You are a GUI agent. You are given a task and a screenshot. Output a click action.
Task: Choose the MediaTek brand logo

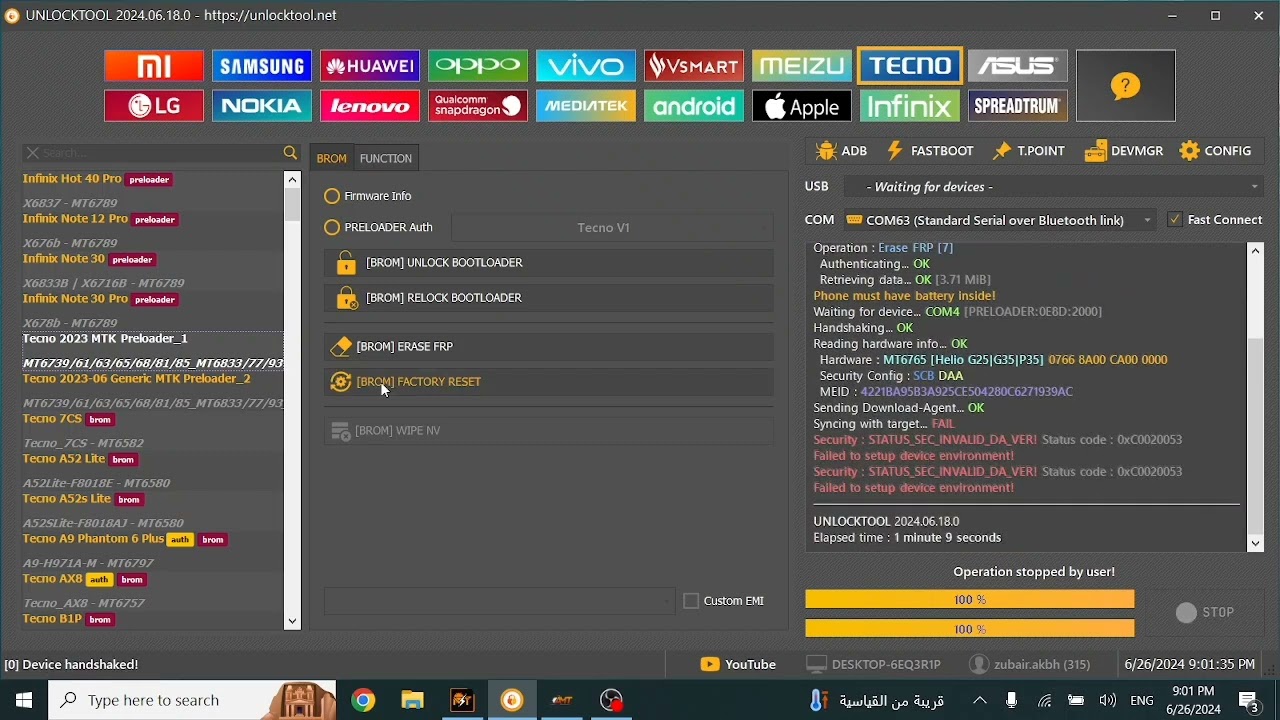click(586, 106)
